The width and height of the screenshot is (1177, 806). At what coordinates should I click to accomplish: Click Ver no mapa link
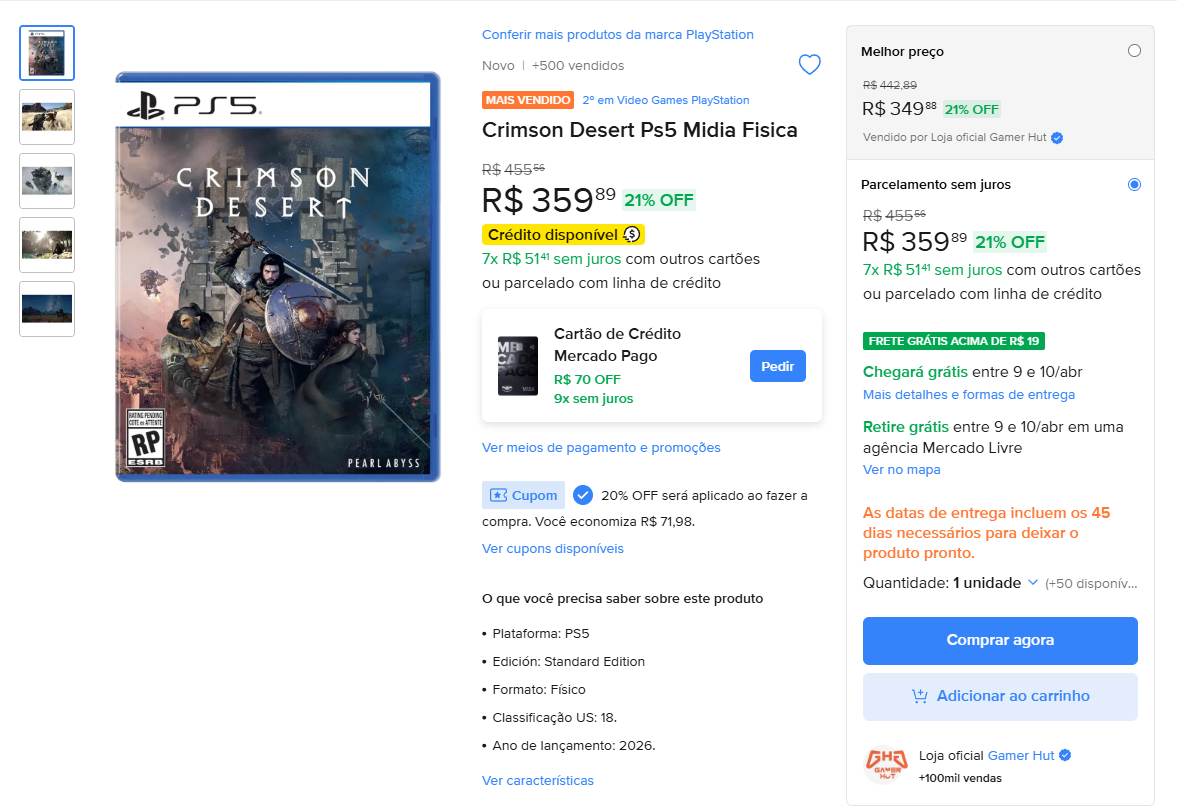[902, 469]
